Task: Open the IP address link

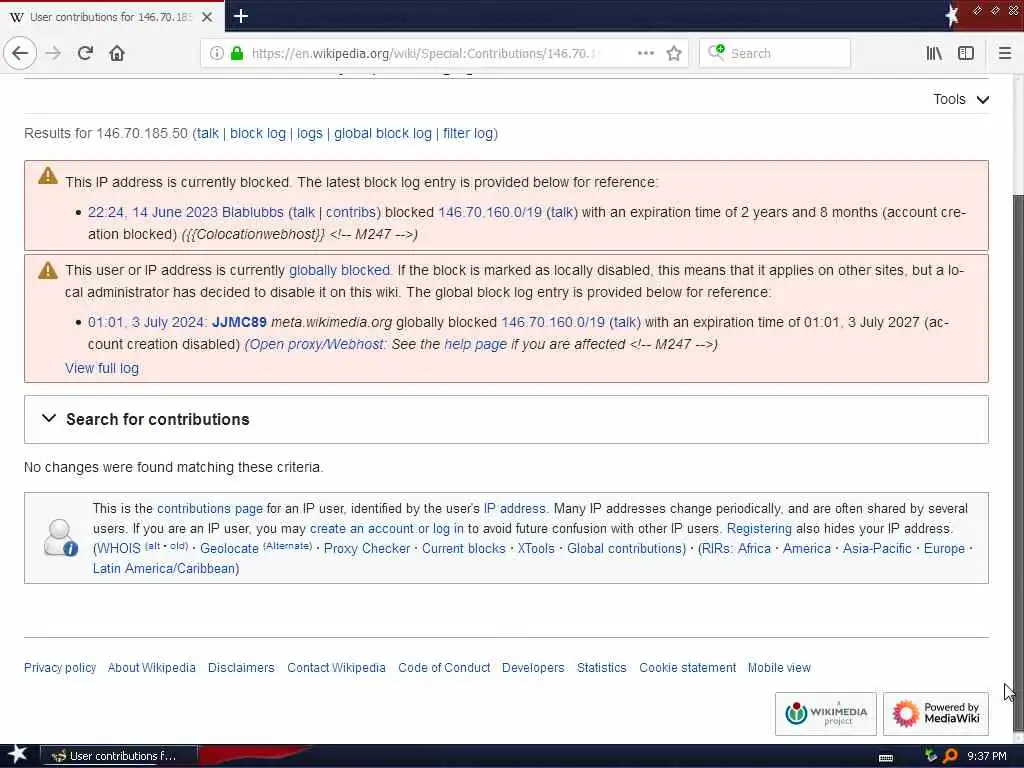Action: pyautogui.click(x=514, y=509)
